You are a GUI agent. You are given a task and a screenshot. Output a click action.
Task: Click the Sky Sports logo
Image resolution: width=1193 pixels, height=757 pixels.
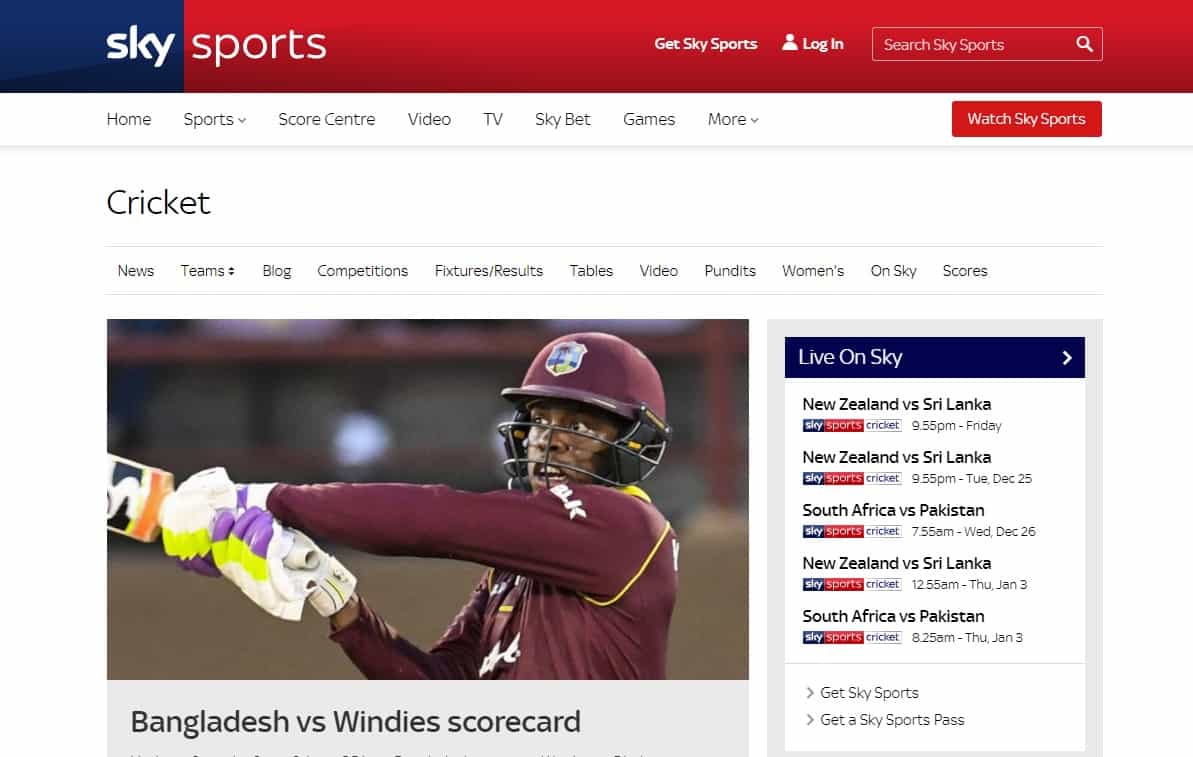point(216,46)
